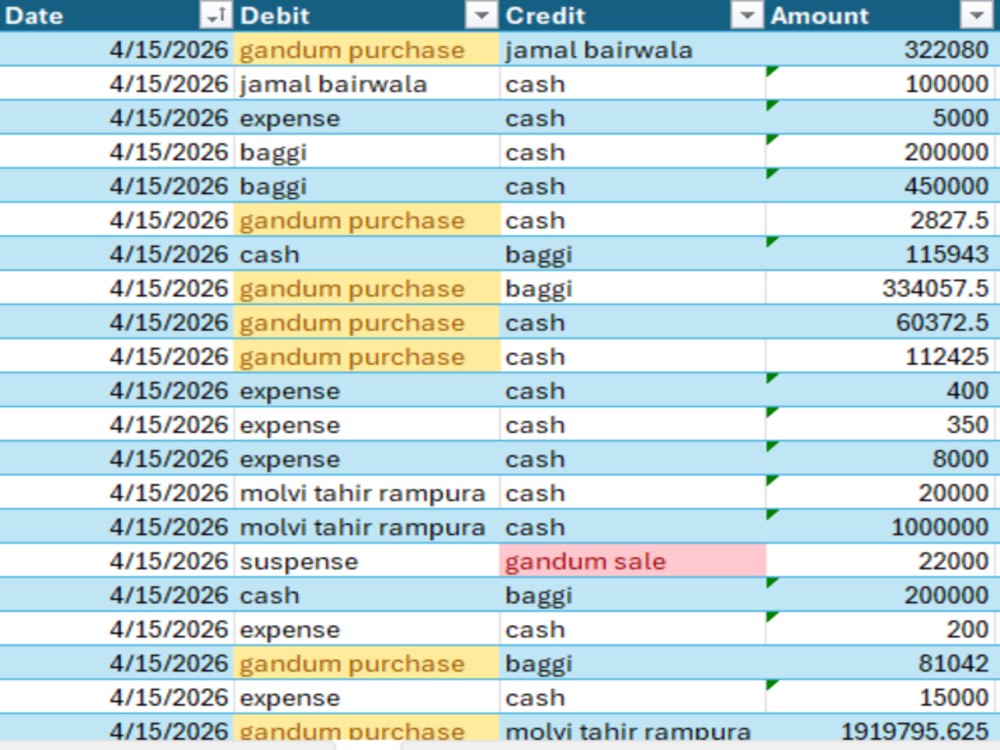Open the Date column filter dropdown
The height and width of the screenshot is (750, 1000).
(x=215, y=15)
